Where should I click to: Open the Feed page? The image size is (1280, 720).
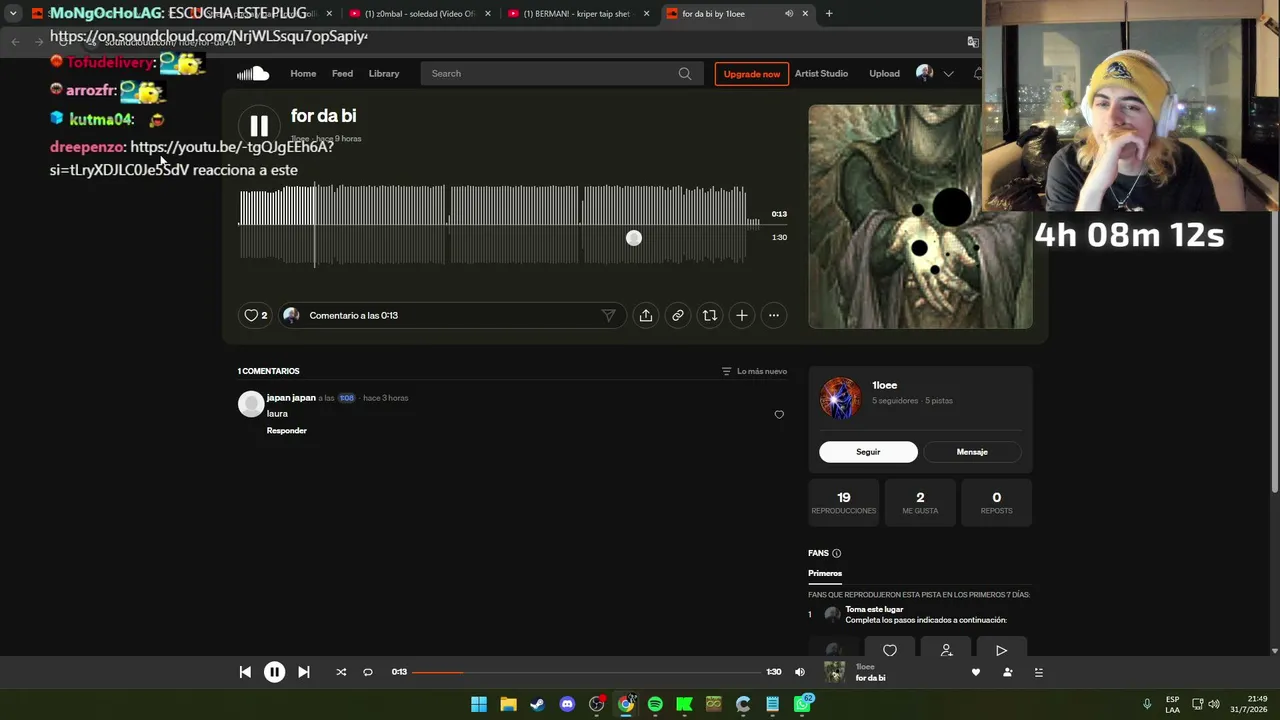click(x=342, y=73)
